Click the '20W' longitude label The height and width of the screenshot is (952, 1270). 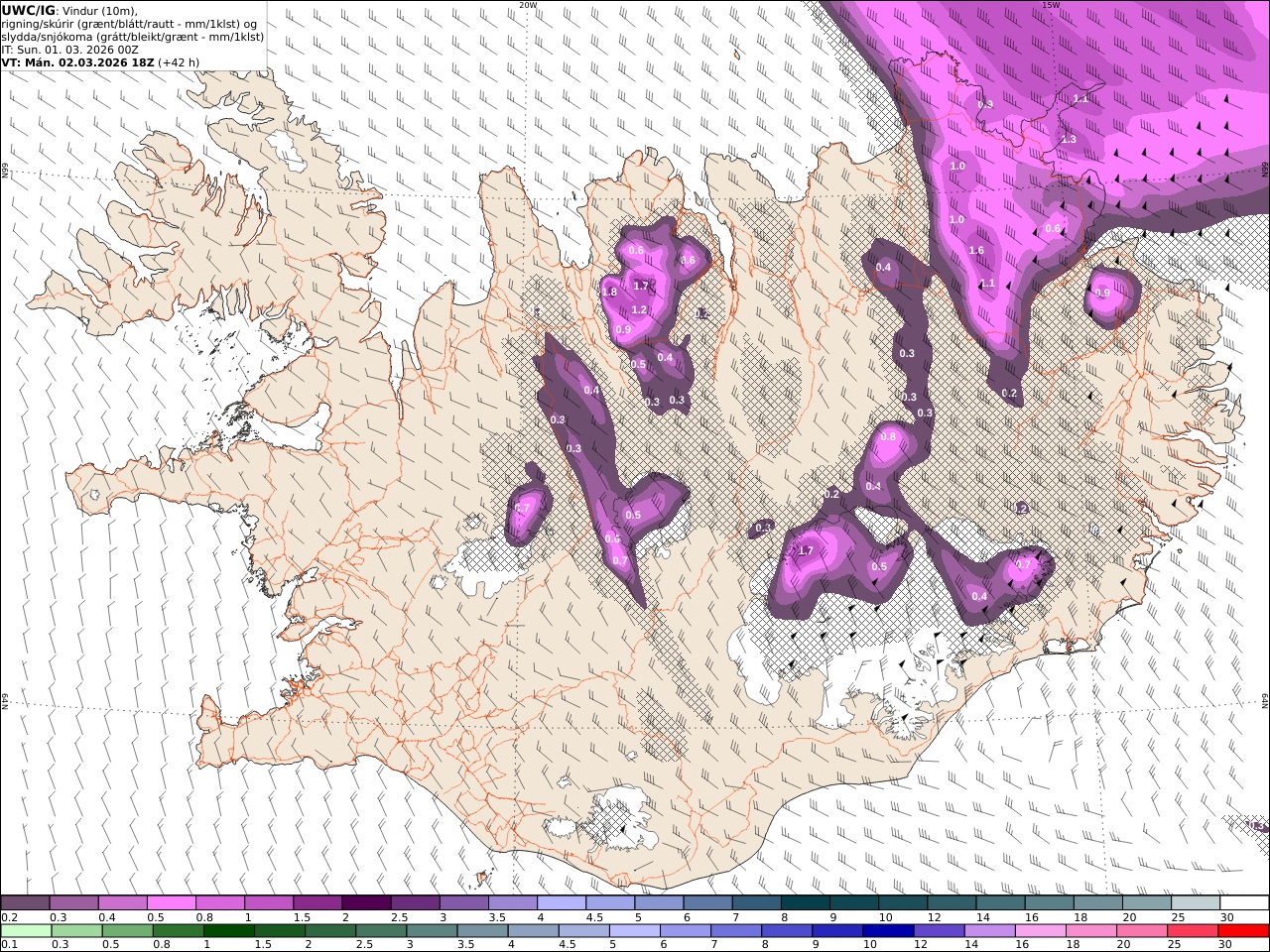(x=528, y=5)
